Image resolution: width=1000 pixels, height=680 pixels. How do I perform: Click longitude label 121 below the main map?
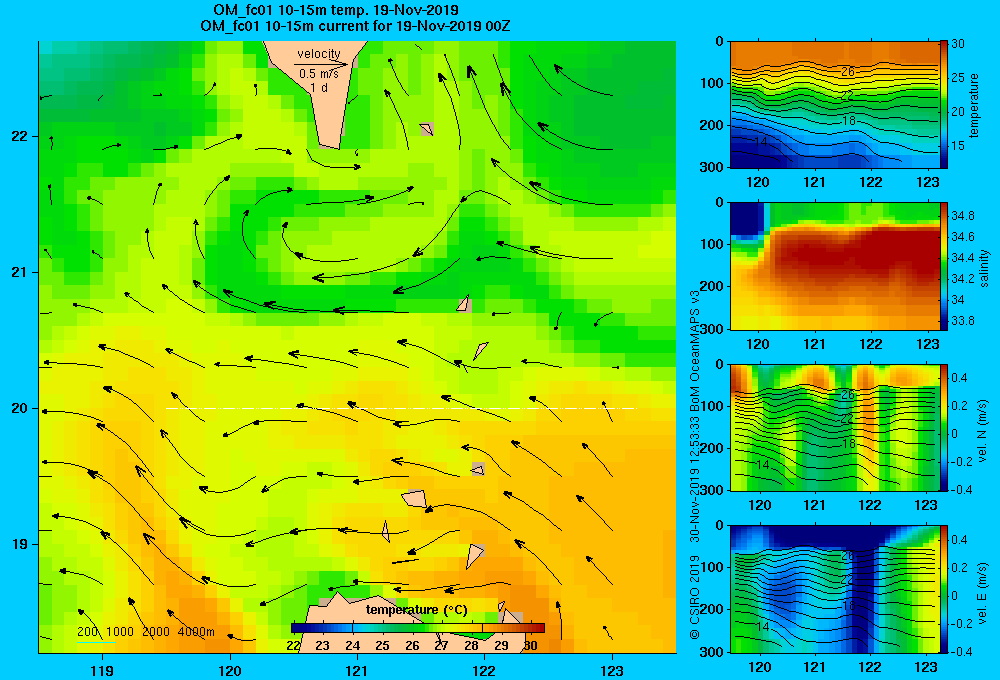[357, 670]
